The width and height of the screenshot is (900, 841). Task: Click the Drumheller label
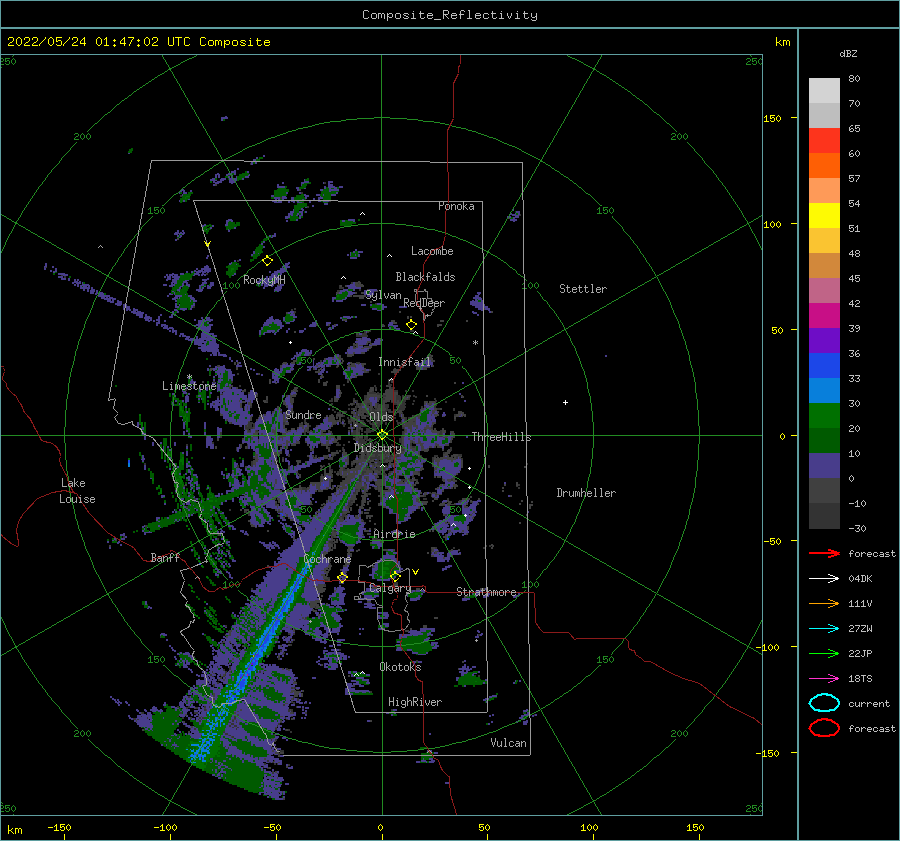(586, 493)
